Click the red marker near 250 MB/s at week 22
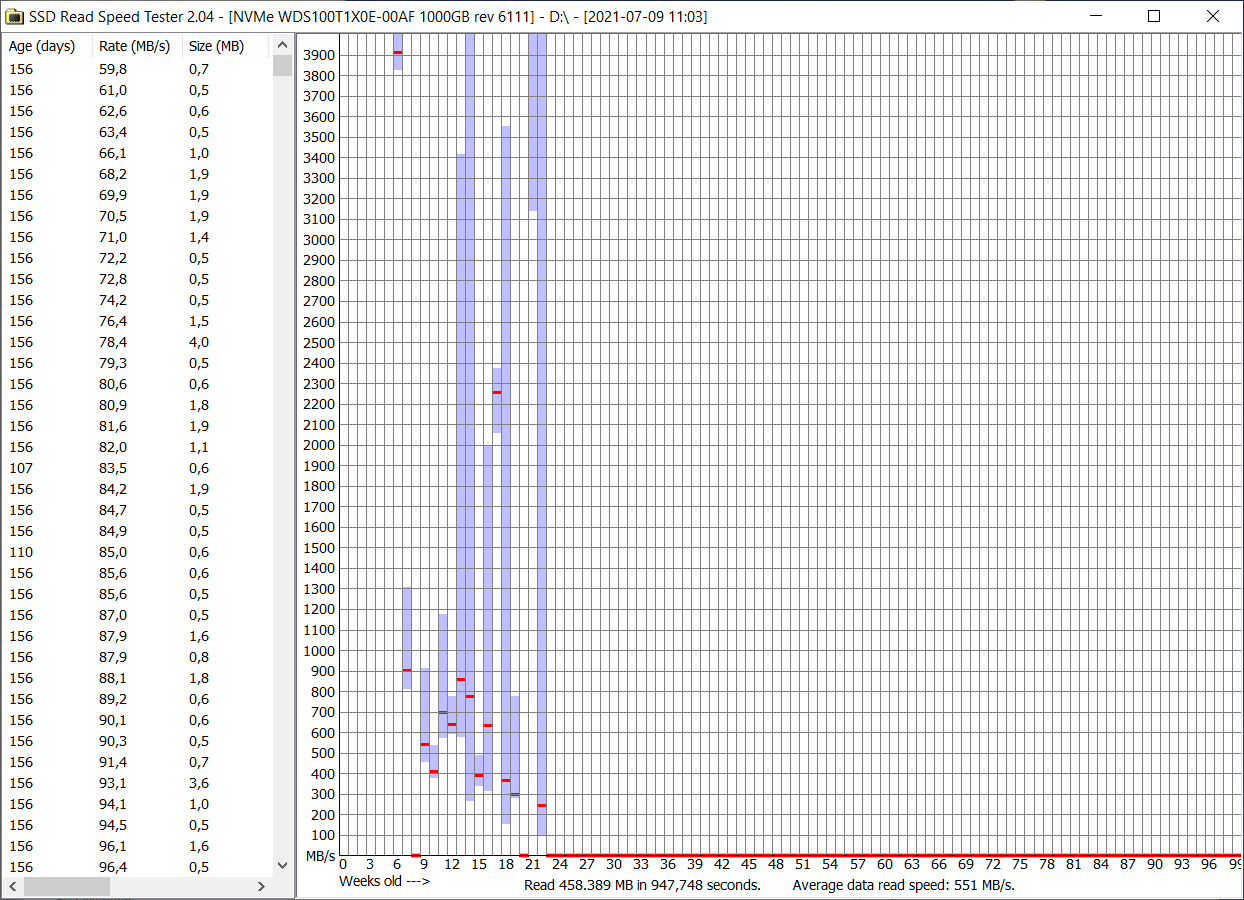1244x900 pixels. click(541, 805)
